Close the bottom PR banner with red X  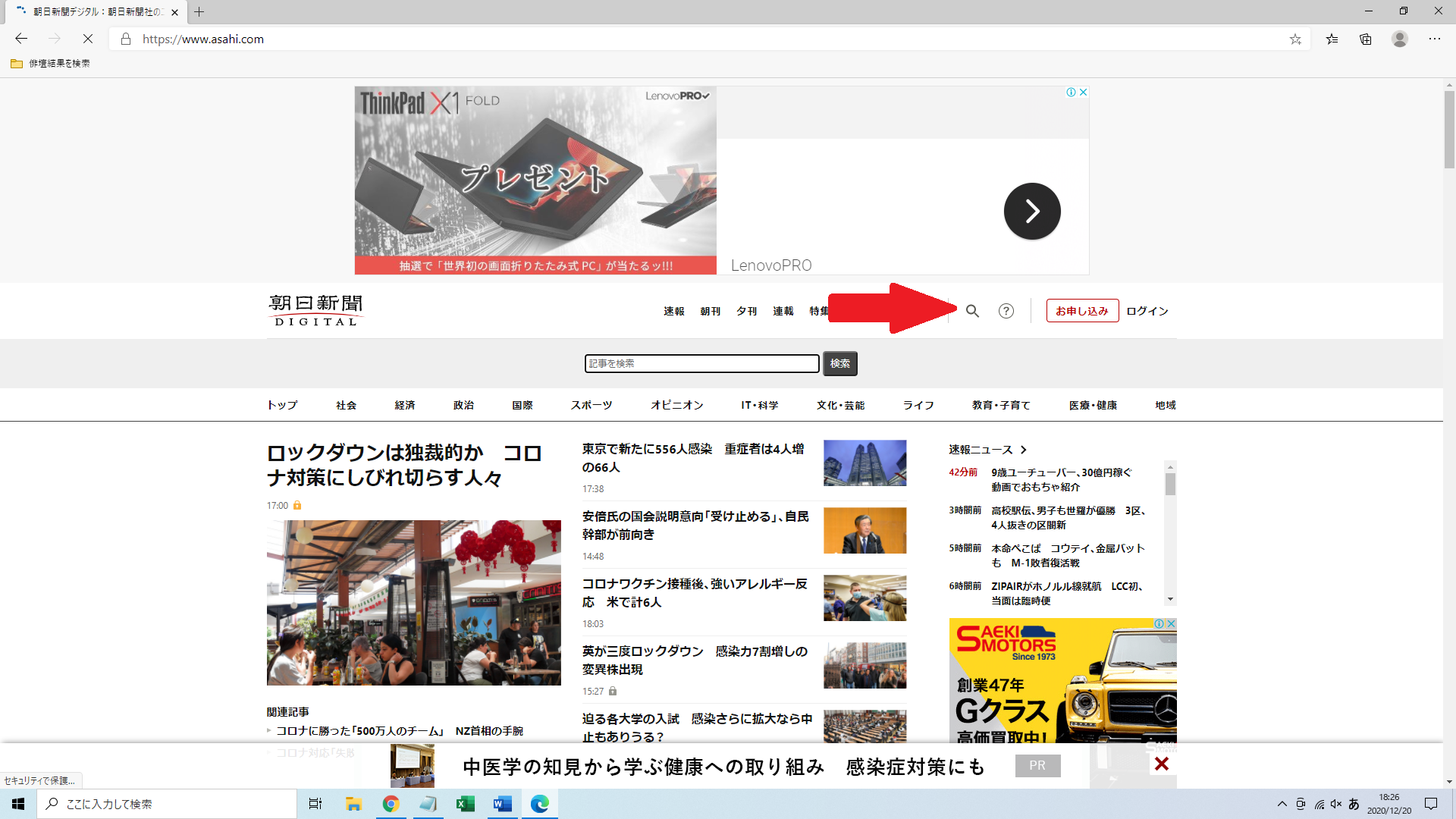pos(1161,764)
